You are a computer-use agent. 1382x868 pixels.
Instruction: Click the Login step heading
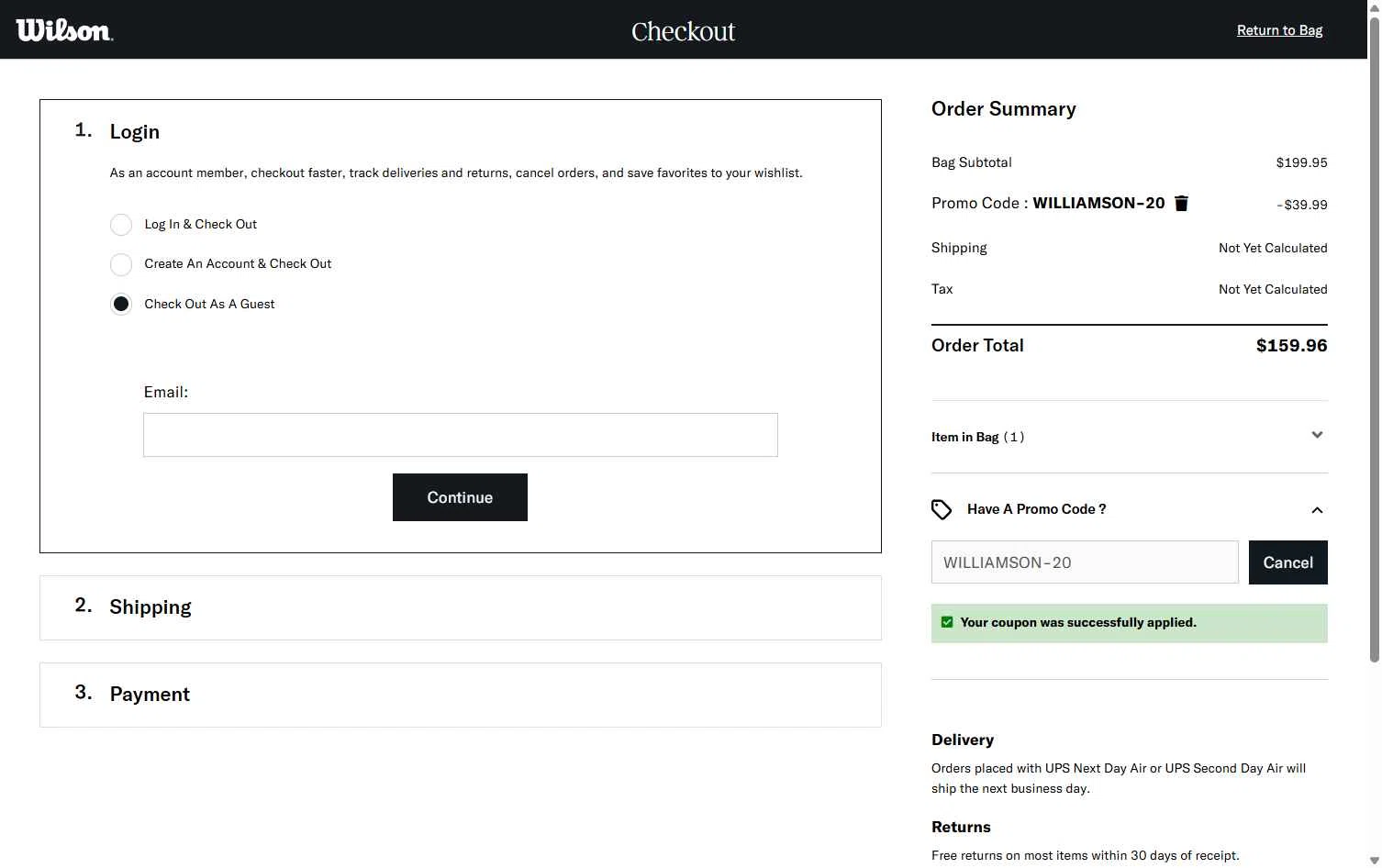135,132
